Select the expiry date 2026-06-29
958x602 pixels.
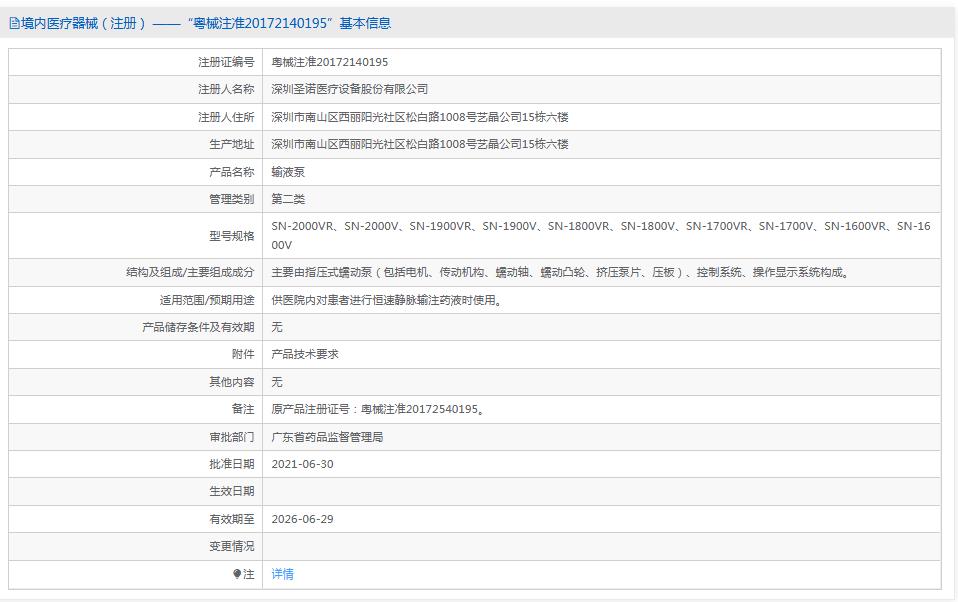pos(302,519)
